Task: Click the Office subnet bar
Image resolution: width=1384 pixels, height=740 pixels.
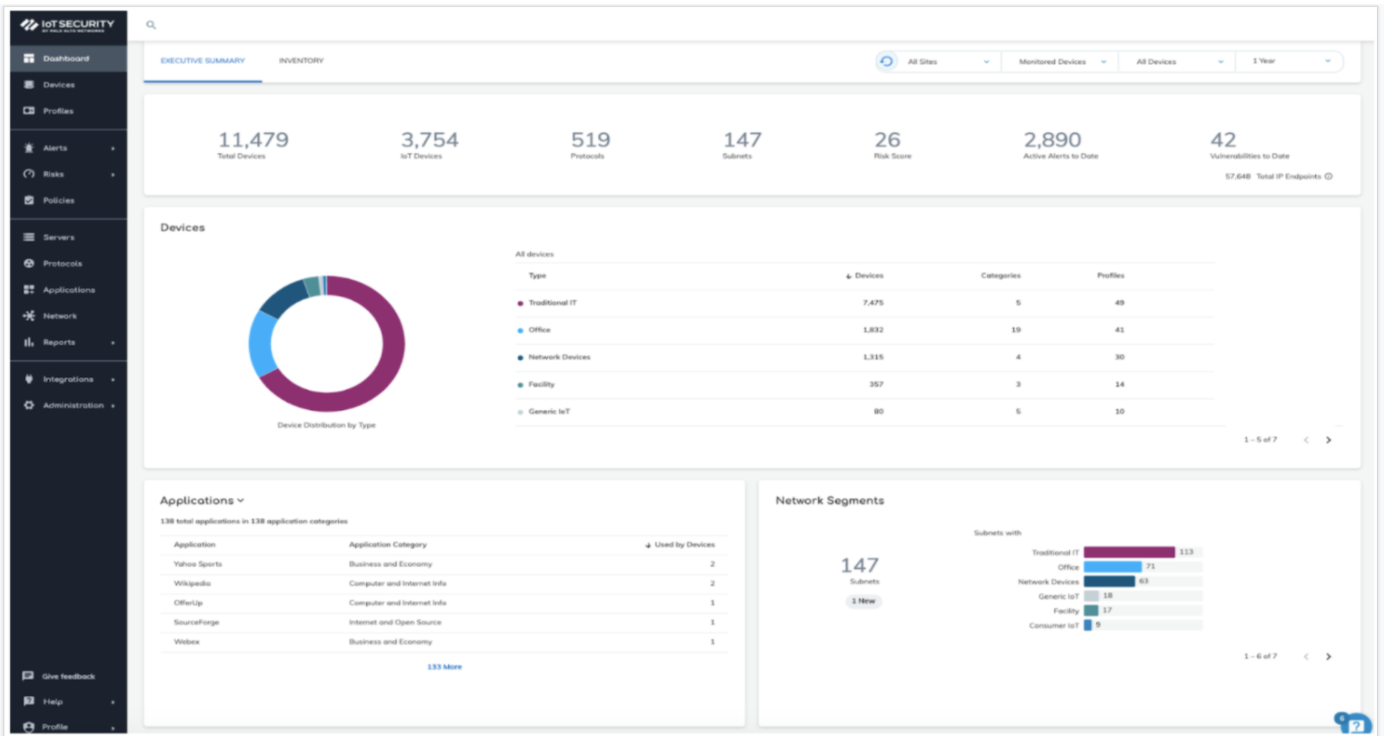Action: point(1112,567)
